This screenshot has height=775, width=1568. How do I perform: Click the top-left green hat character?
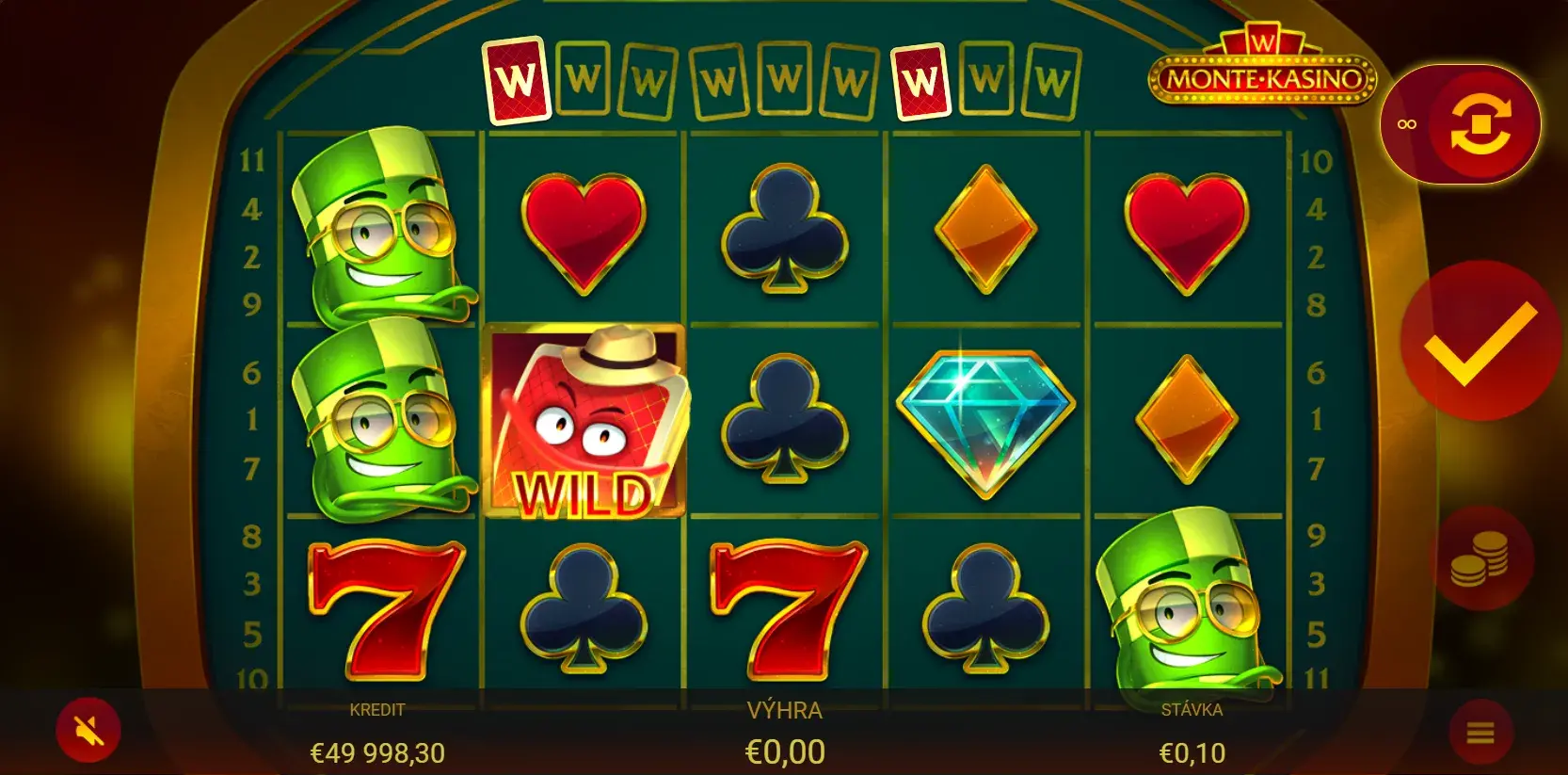point(381,226)
